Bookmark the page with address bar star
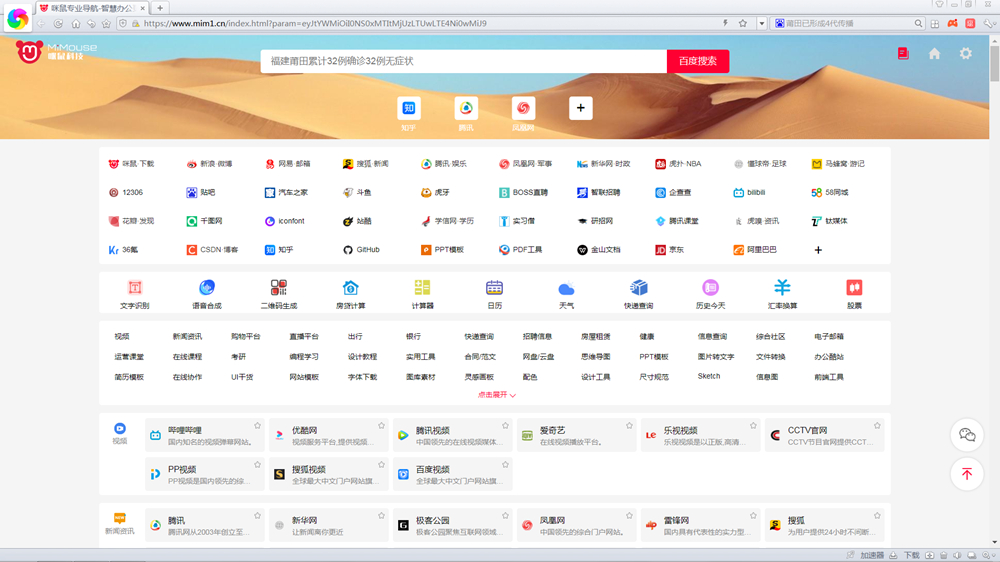This screenshot has height=562, width=1000. (x=743, y=24)
